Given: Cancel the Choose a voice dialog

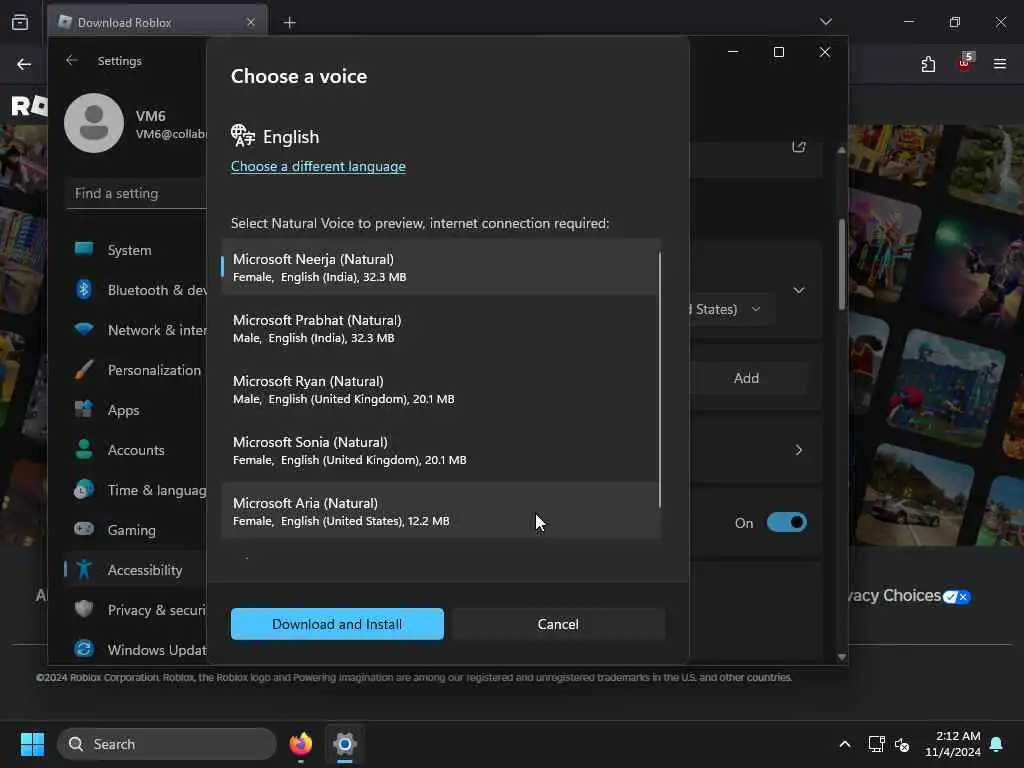Looking at the screenshot, I should point(558,624).
